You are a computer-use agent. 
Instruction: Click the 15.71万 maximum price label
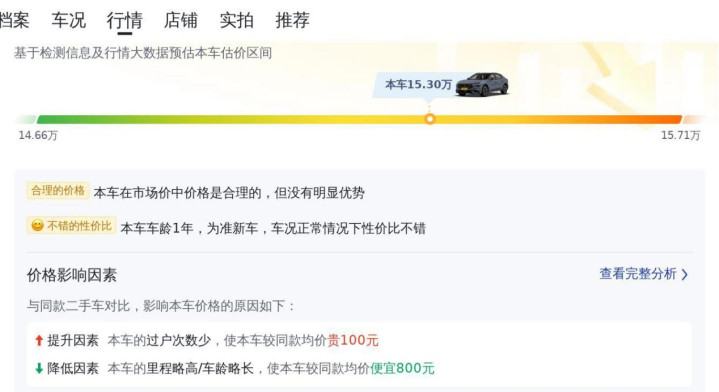pos(680,135)
